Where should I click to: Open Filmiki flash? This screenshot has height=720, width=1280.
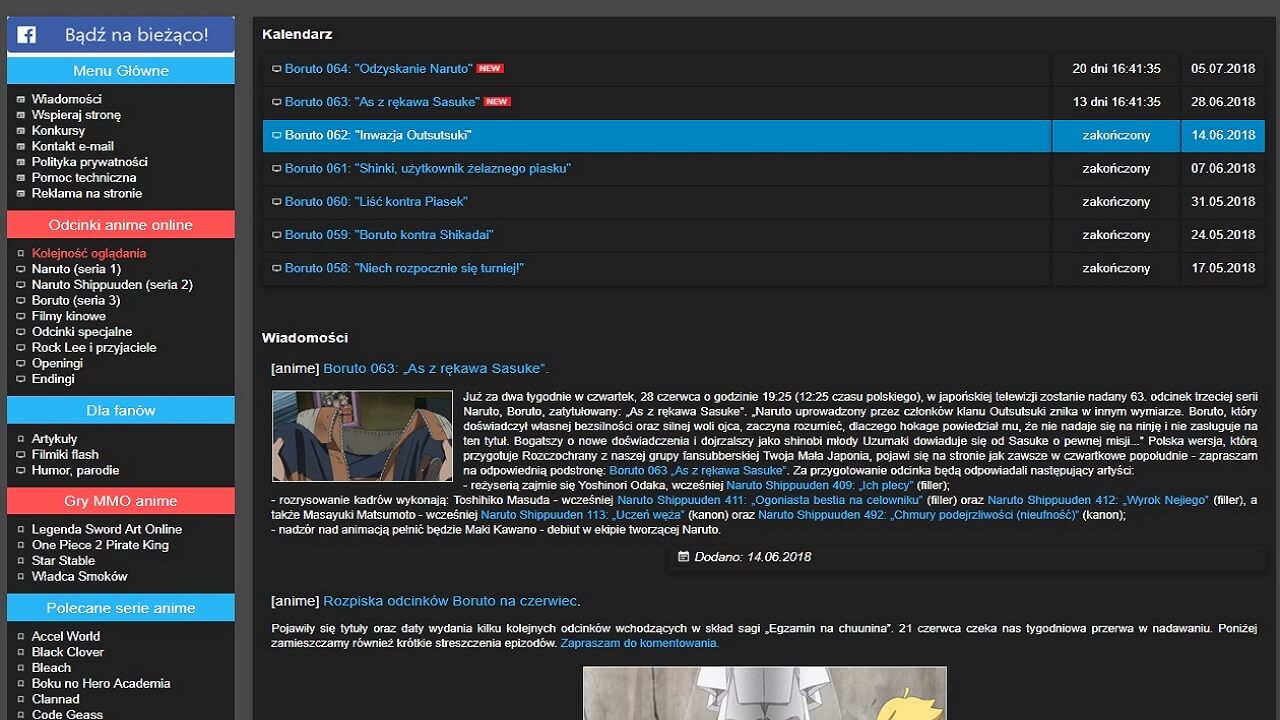point(65,455)
